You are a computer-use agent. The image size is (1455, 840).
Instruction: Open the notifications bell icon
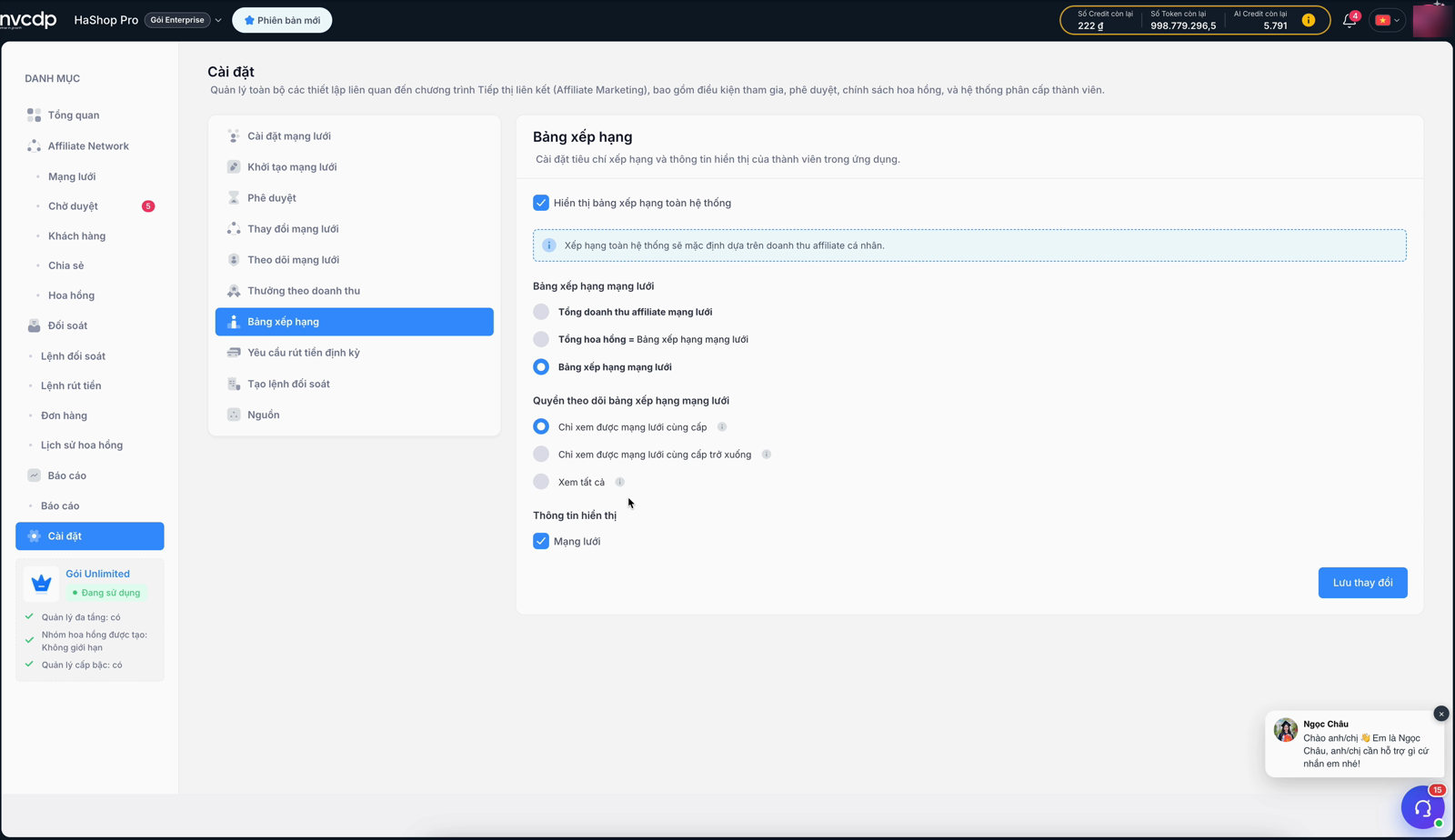[x=1350, y=20]
